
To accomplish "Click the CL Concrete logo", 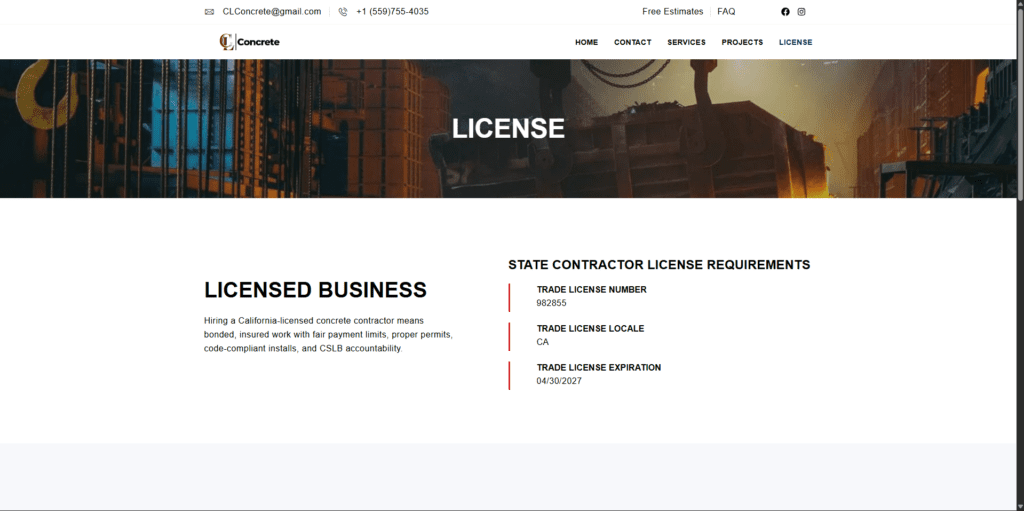I will (249, 42).
